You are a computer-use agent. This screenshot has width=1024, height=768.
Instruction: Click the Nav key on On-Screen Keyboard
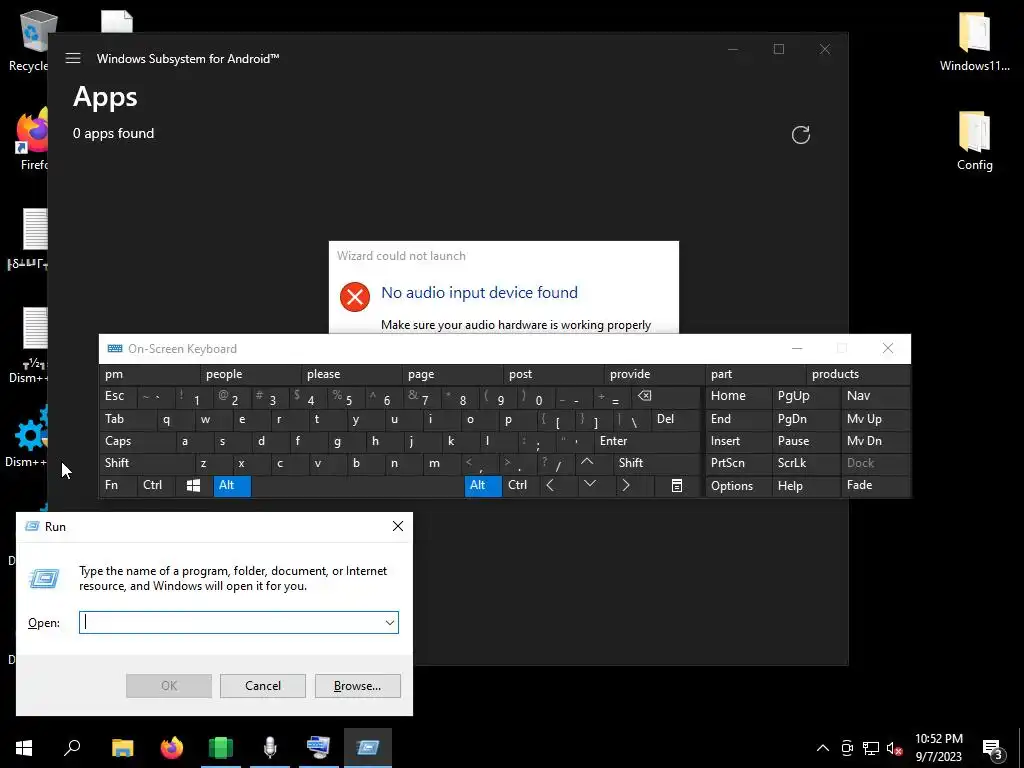pos(875,396)
